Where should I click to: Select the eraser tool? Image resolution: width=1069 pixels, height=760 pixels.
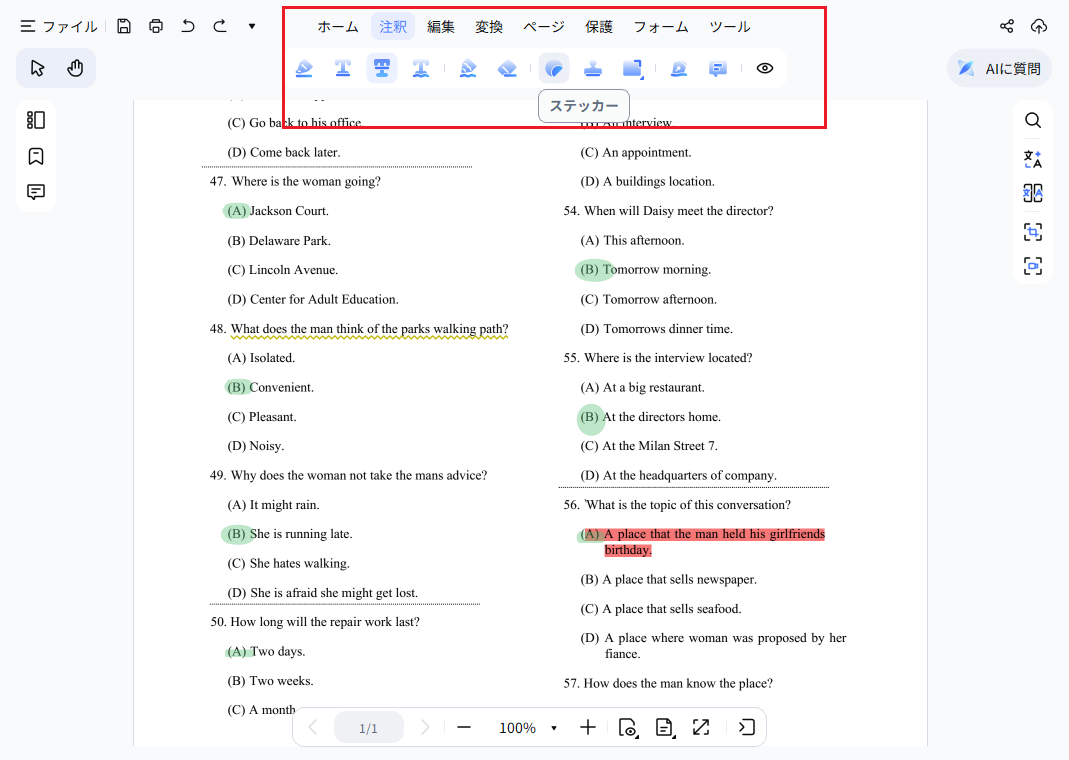point(507,68)
